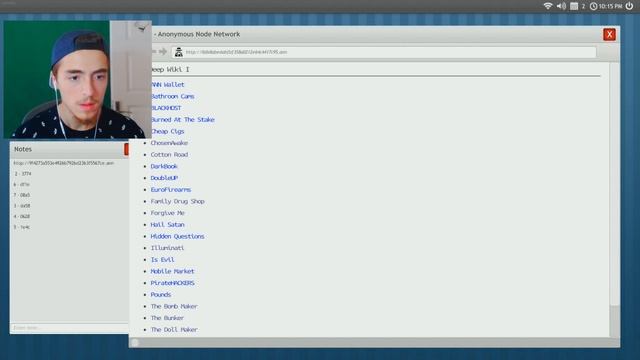Open The Bomb Maker link
Screen dimensions: 640x360
[174, 306]
